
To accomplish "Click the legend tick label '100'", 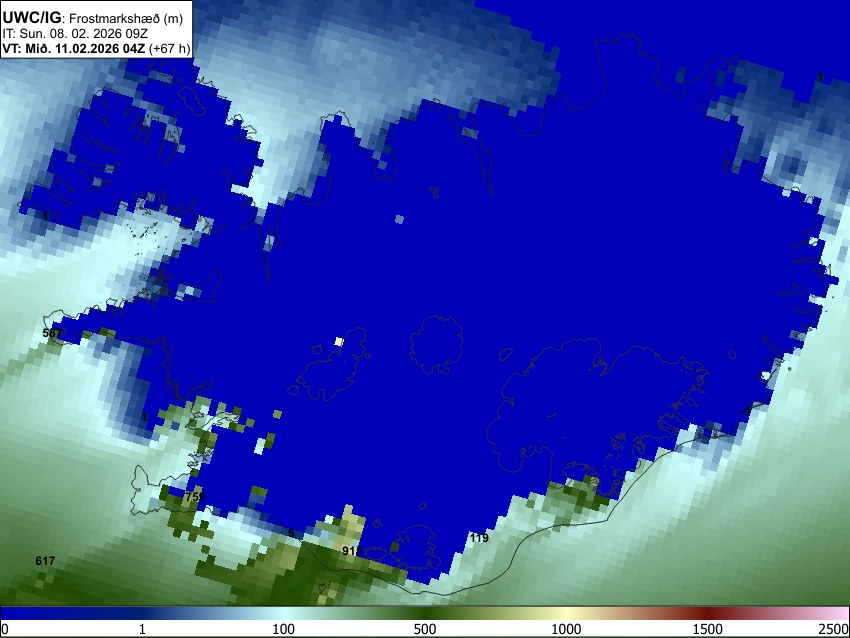I will tap(284, 629).
